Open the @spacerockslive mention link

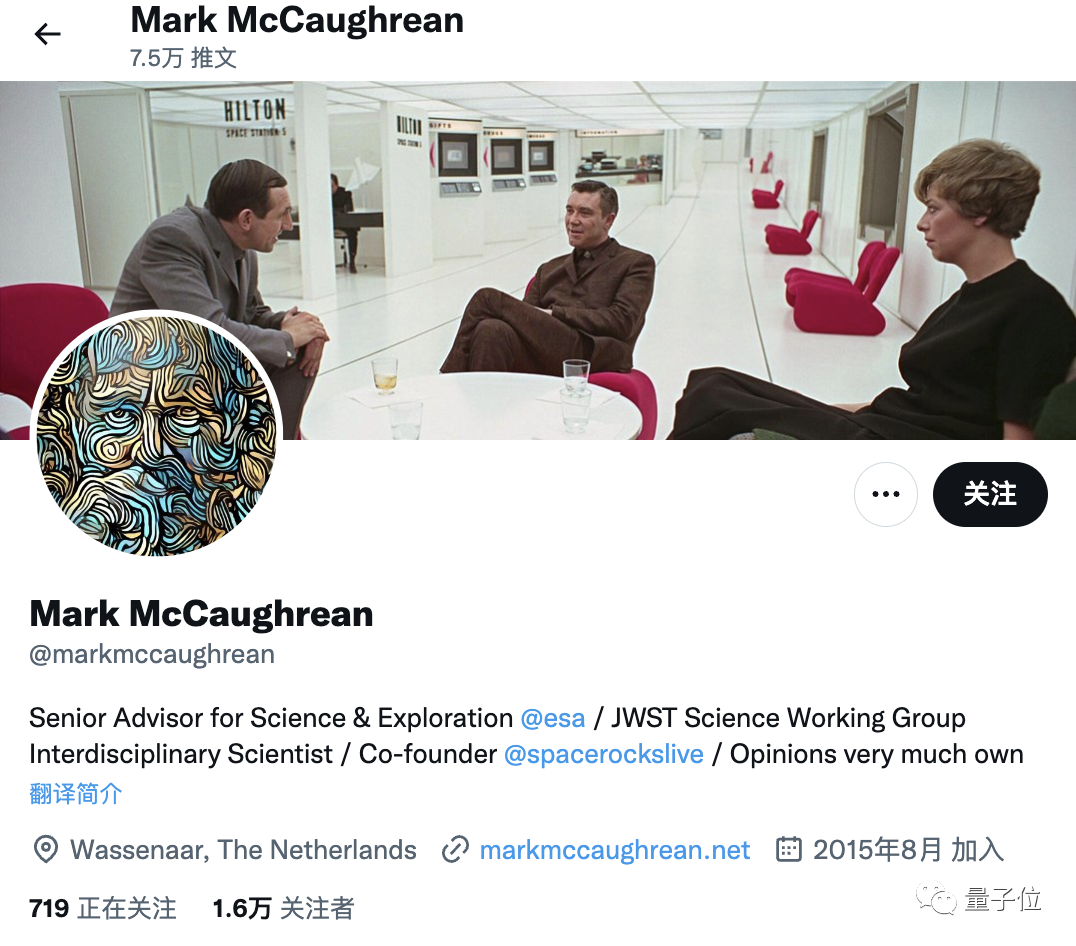(603, 754)
